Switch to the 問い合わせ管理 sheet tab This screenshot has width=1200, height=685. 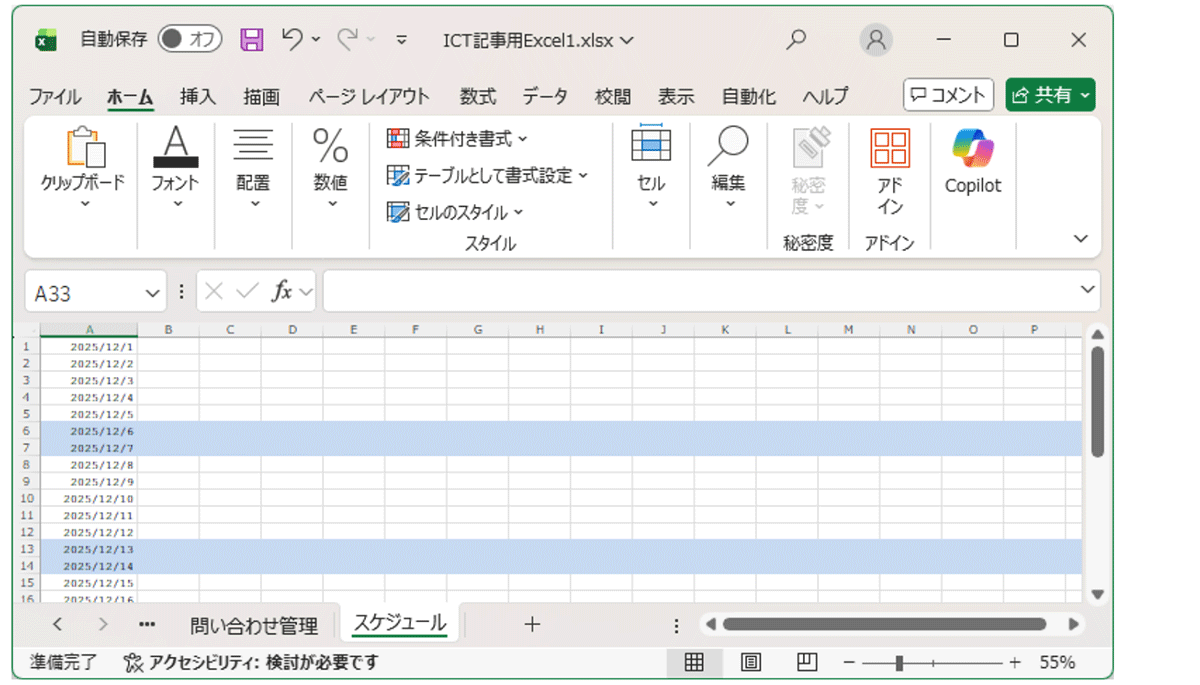[253, 623]
